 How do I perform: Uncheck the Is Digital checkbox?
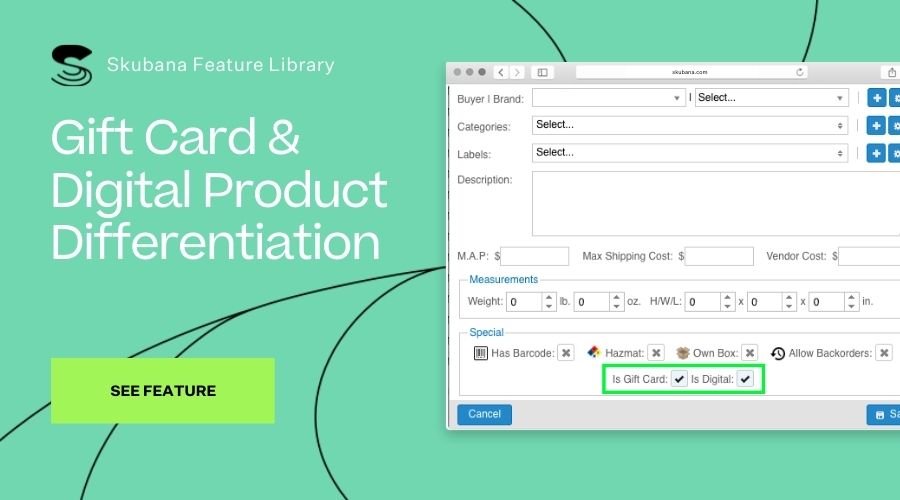[x=745, y=379]
